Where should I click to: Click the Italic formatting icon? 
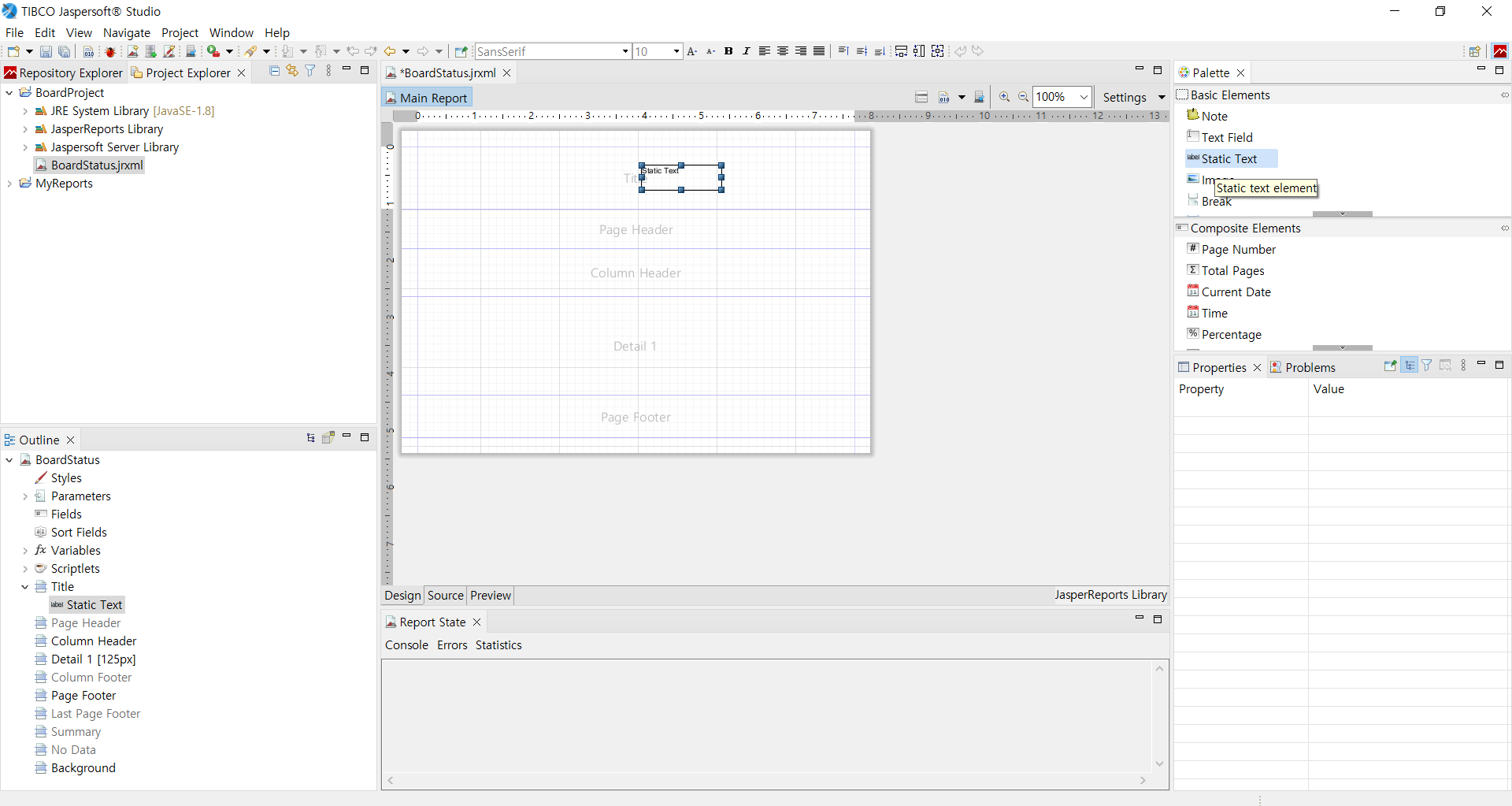click(746, 51)
